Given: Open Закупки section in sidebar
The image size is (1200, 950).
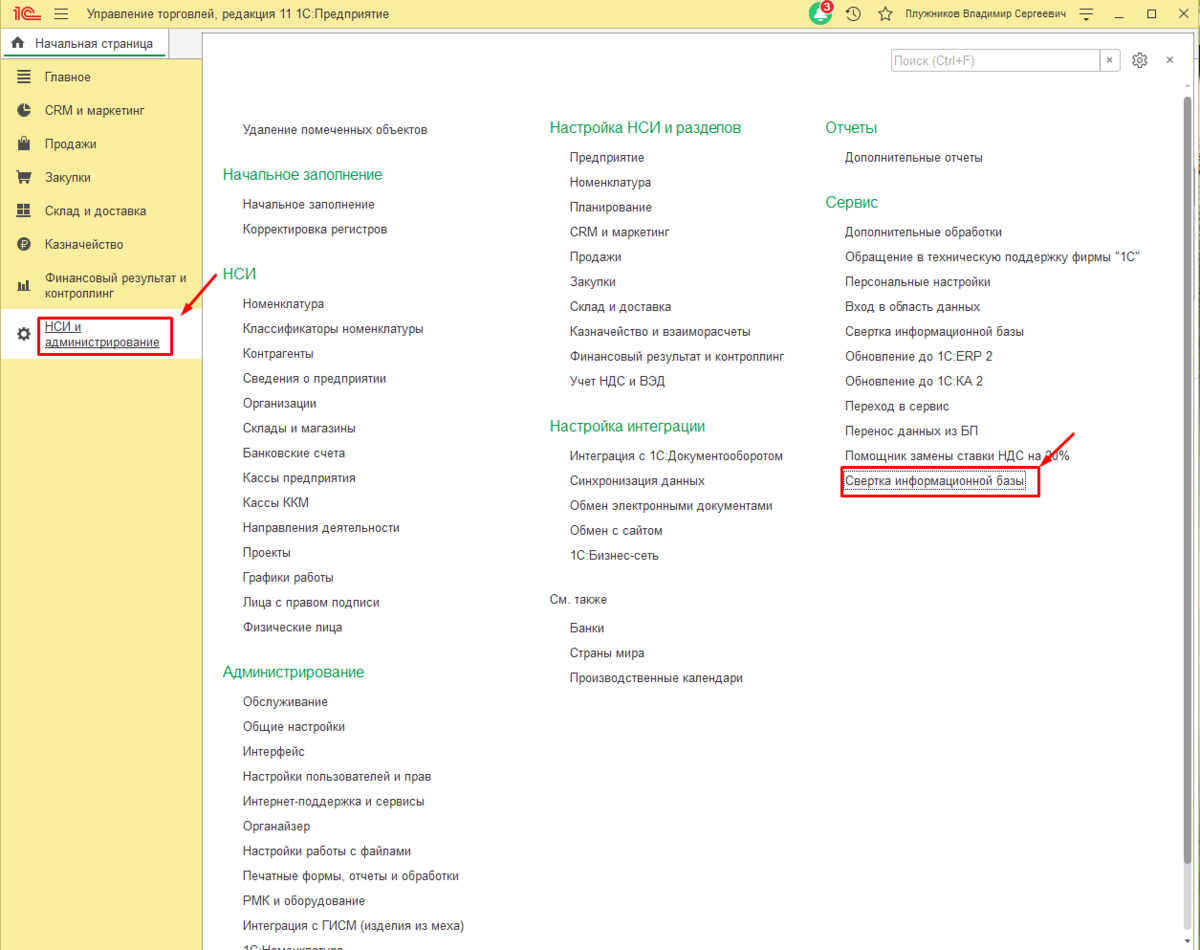Looking at the screenshot, I should (x=68, y=177).
